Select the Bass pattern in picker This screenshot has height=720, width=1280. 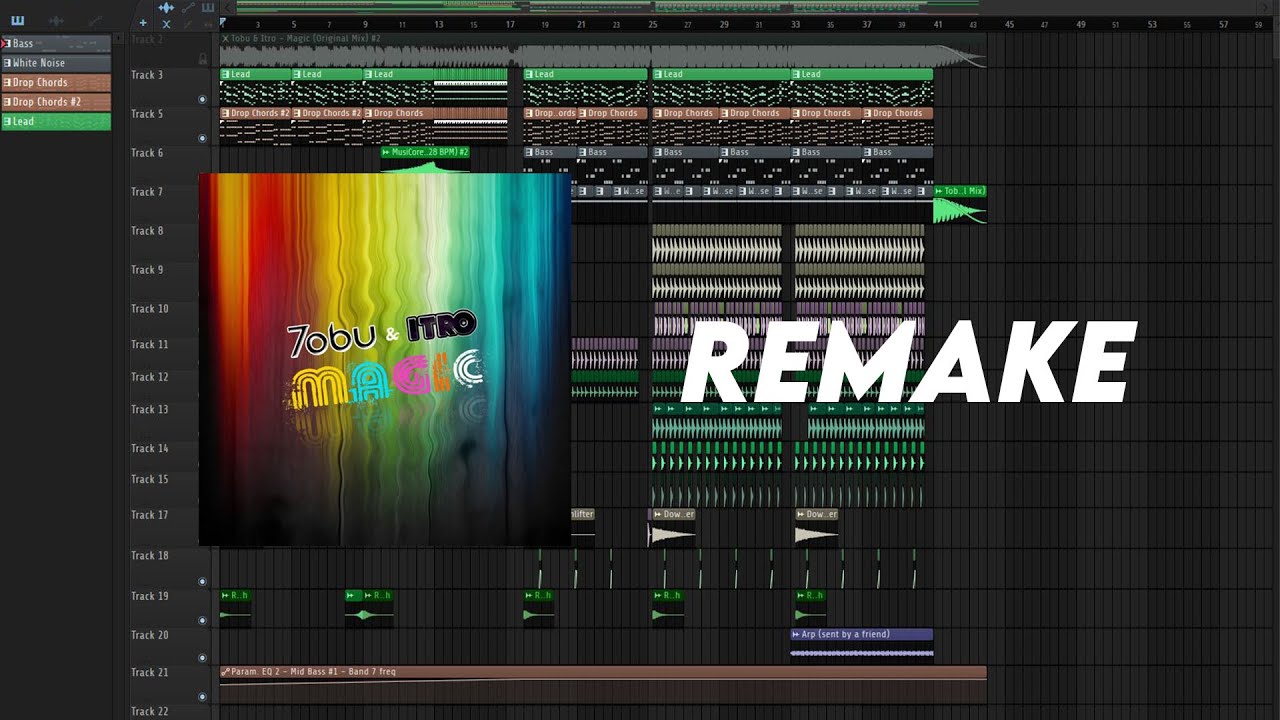pos(56,44)
